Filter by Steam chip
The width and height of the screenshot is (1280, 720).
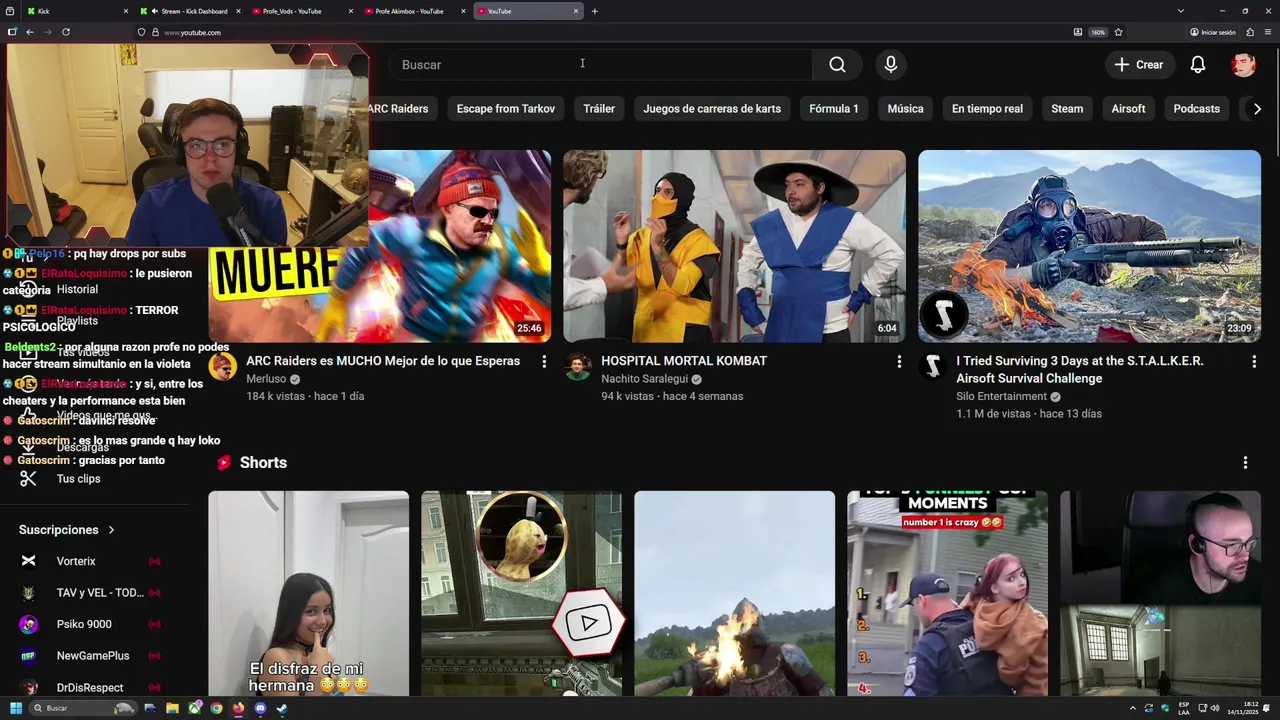click(x=1067, y=109)
